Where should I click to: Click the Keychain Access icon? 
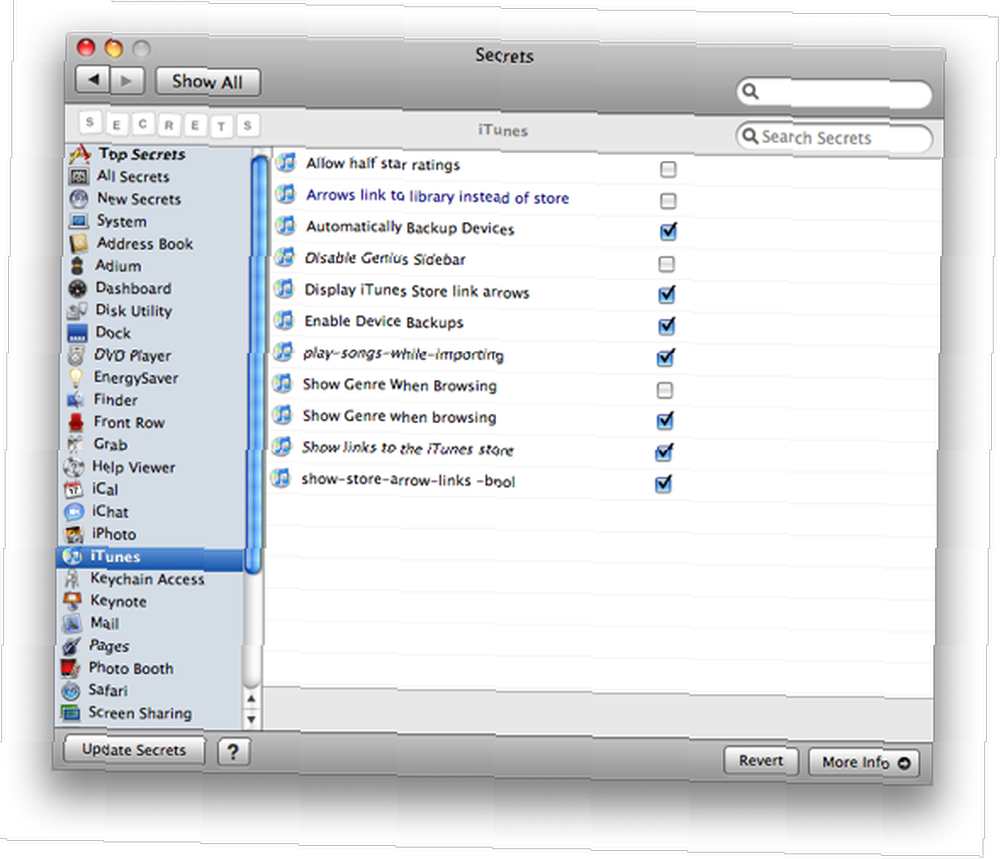tap(73, 579)
